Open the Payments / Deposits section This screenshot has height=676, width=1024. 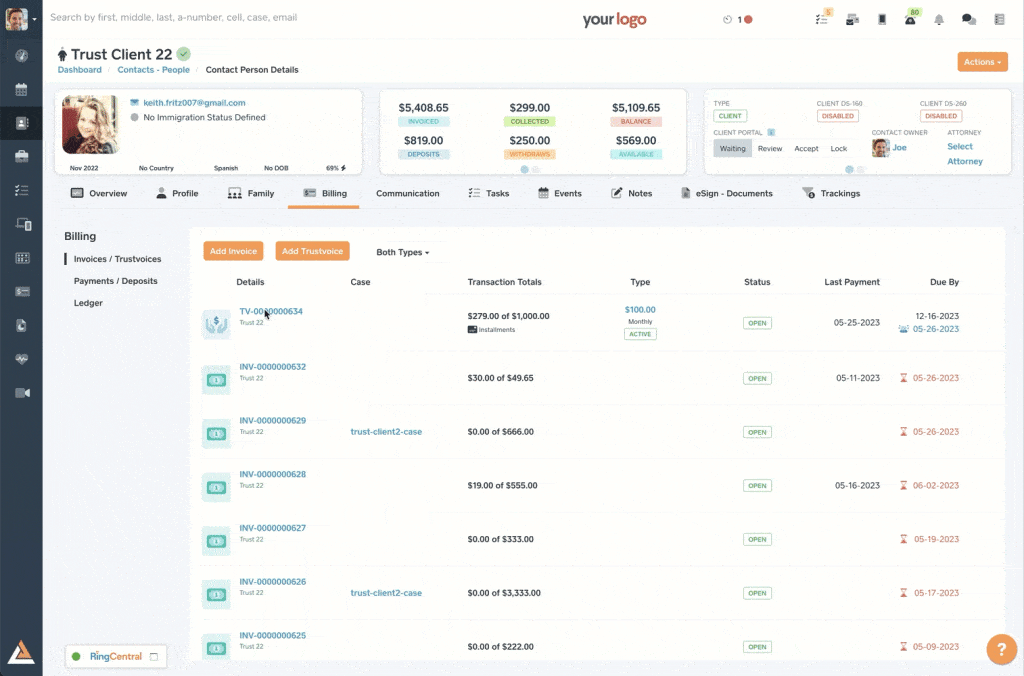115,281
